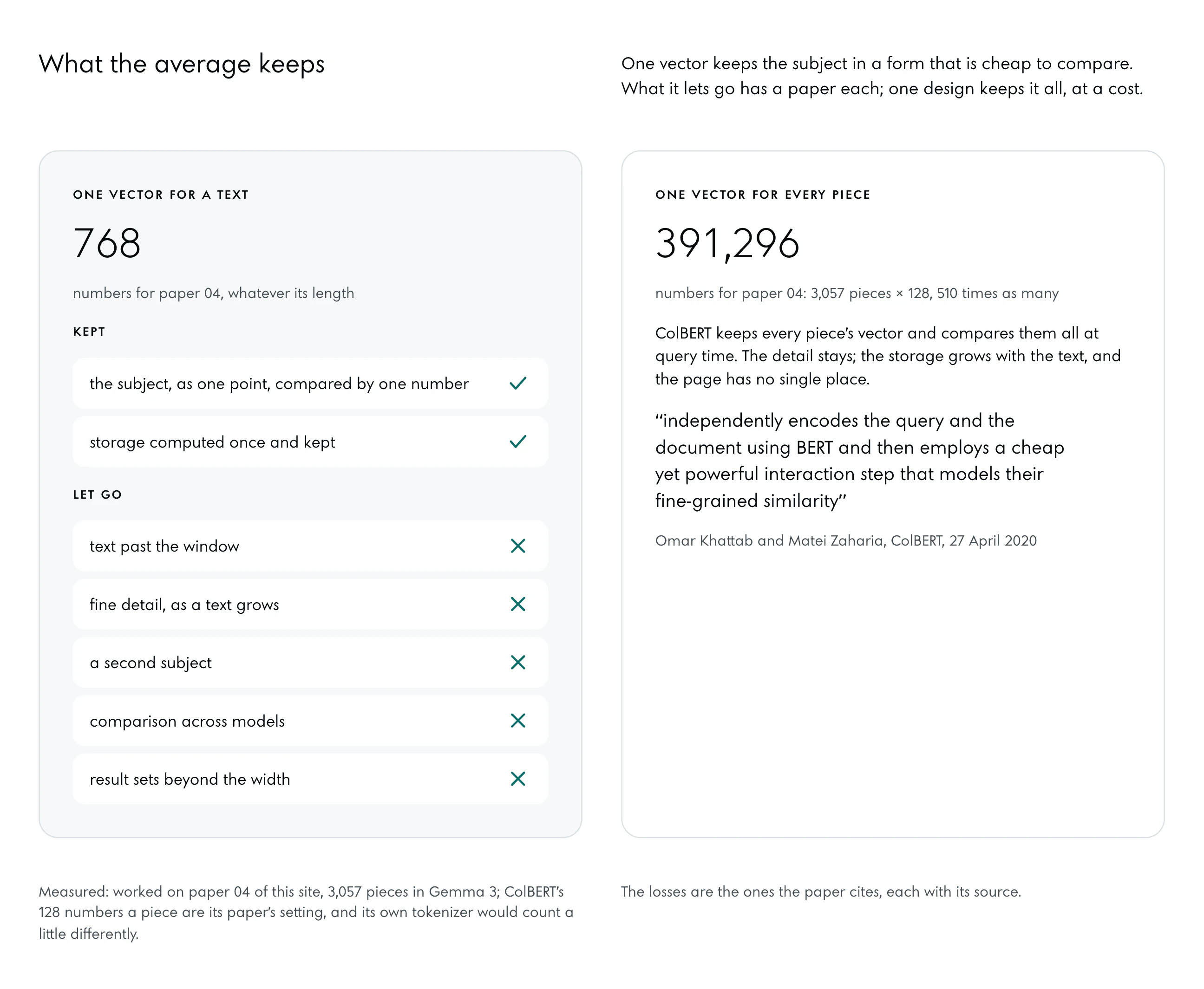This screenshot has width=1204, height=989.
Task: Click the X icon for "text past the window"
Action: pos(517,546)
